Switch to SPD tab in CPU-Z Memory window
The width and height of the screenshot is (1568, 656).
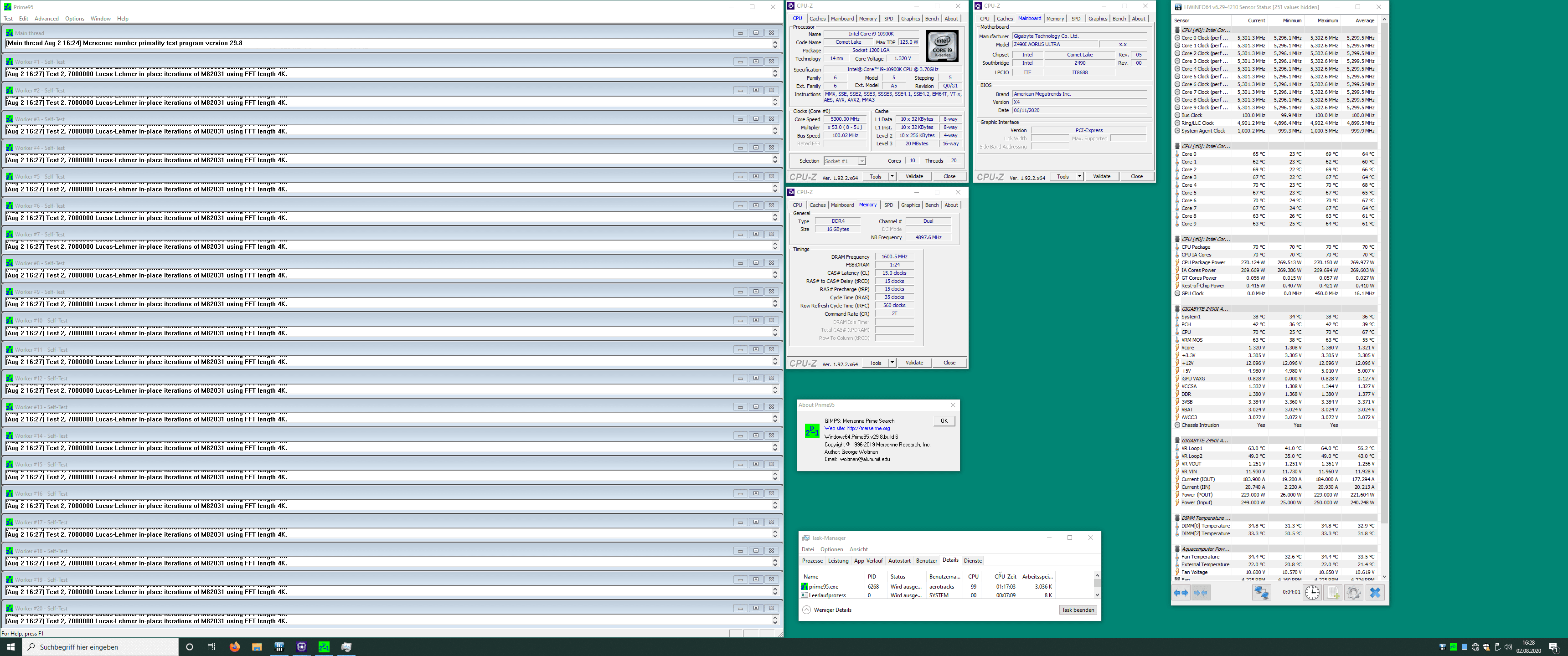coord(889,205)
